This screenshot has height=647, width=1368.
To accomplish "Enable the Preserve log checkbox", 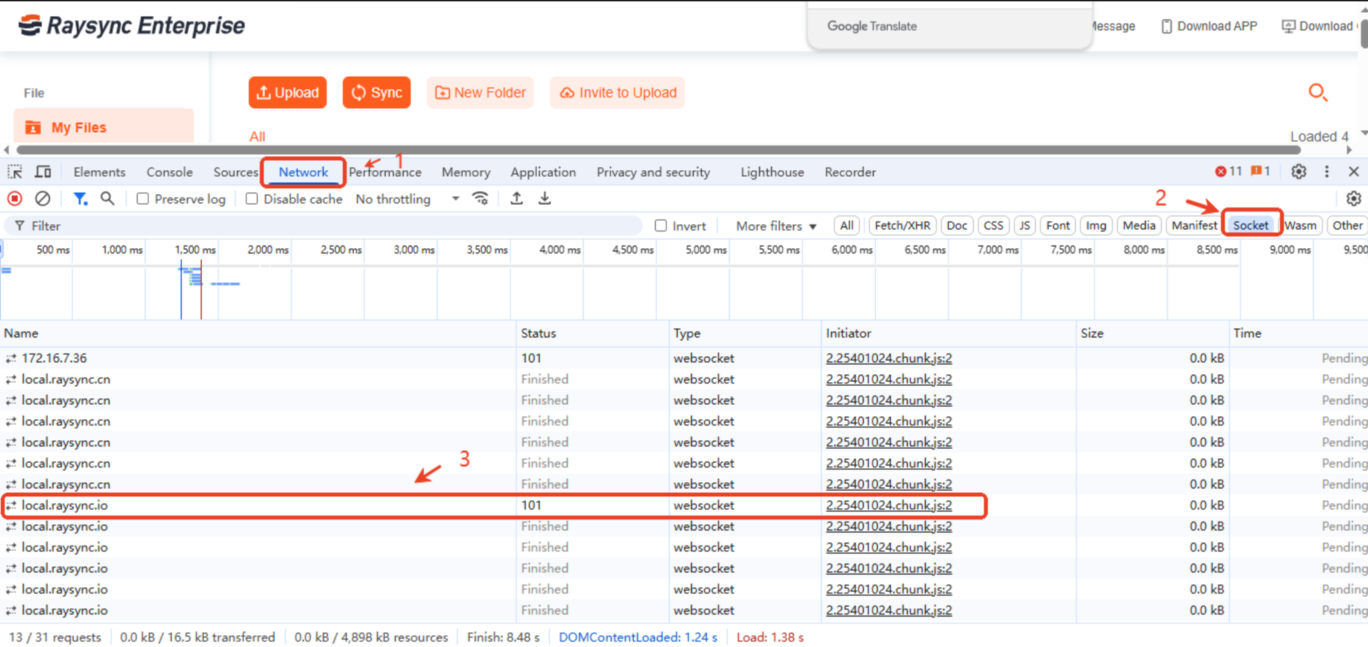I will click(143, 199).
